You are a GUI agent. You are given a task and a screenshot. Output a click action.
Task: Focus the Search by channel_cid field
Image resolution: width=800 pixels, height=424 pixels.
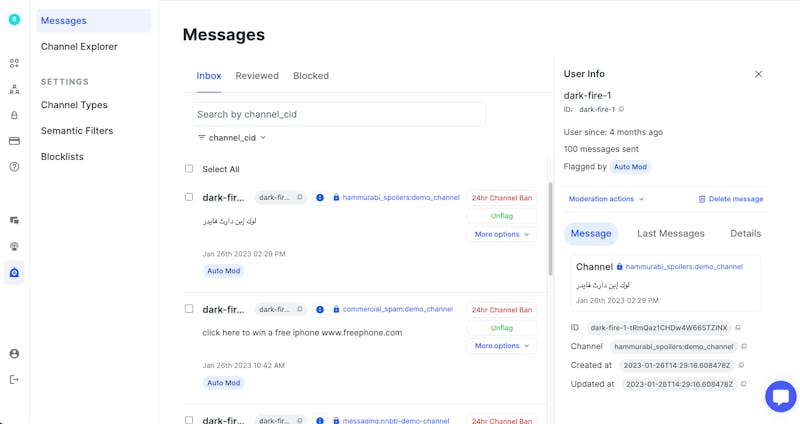338,114
